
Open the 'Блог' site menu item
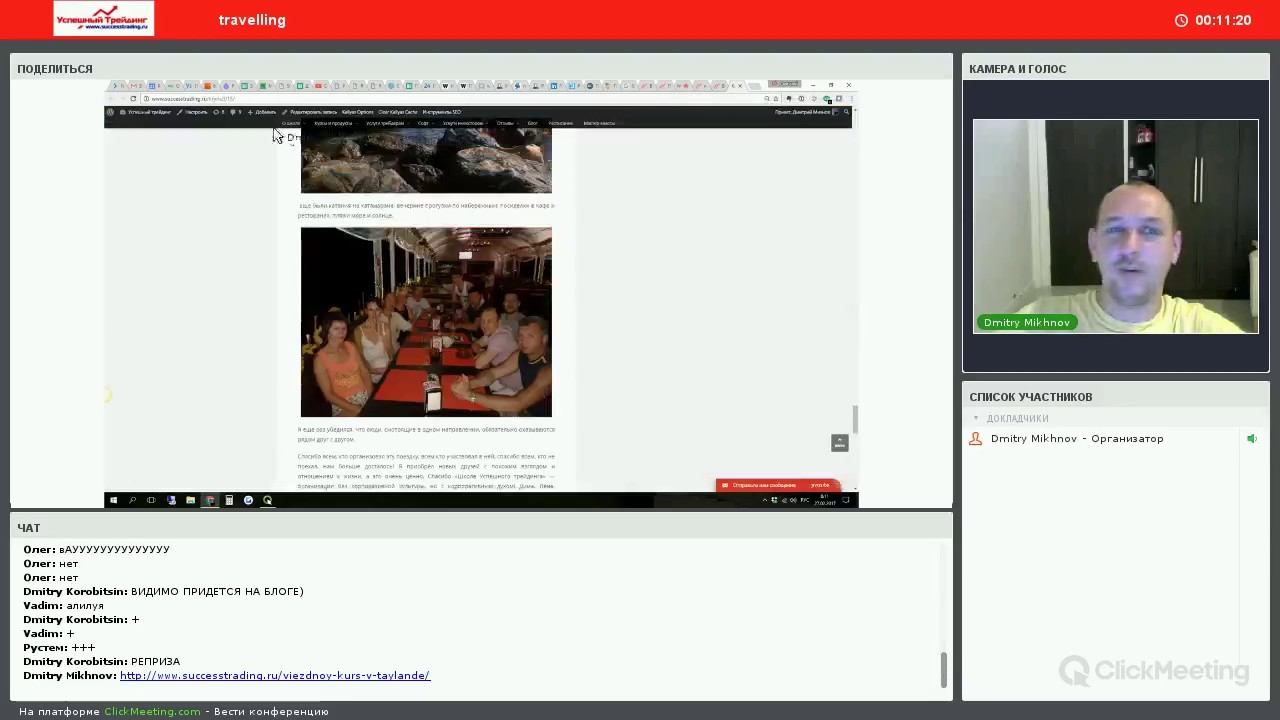[x=533, y=123]
